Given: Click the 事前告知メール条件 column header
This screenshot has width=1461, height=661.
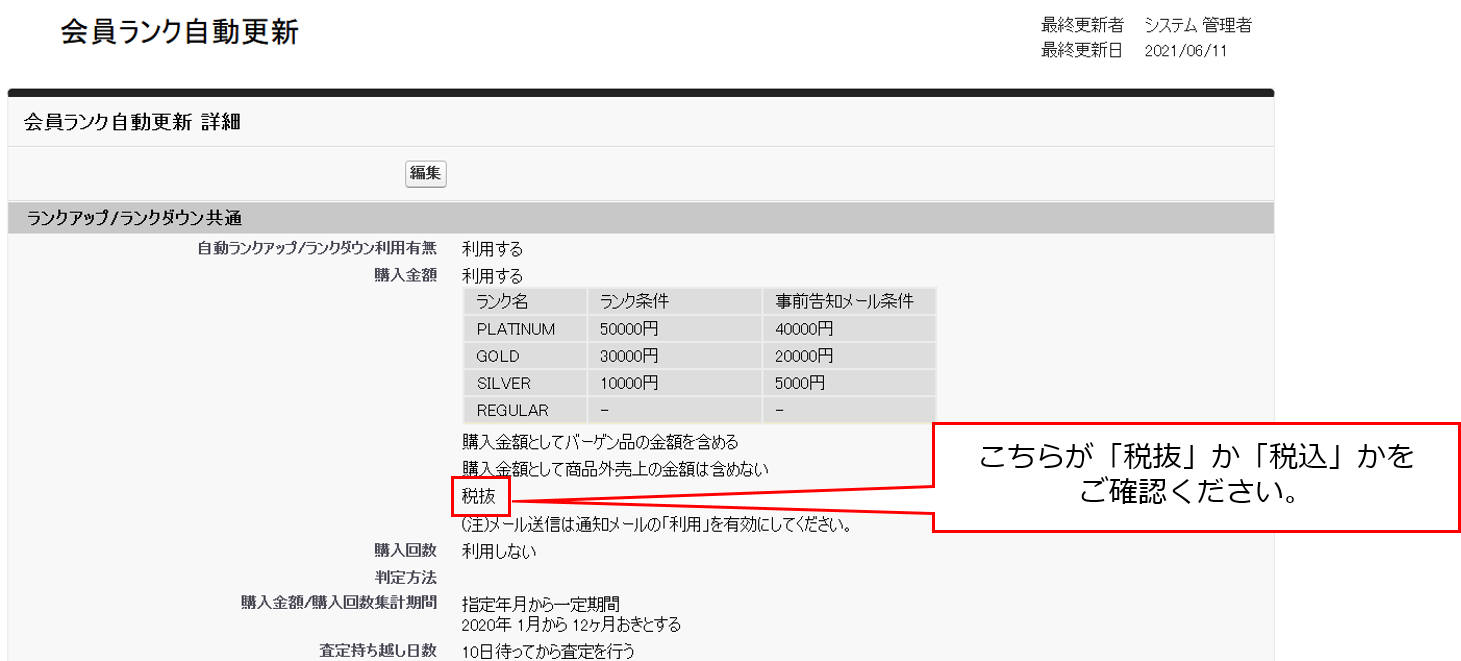Looking at the screenshot, I should (844, 302).
